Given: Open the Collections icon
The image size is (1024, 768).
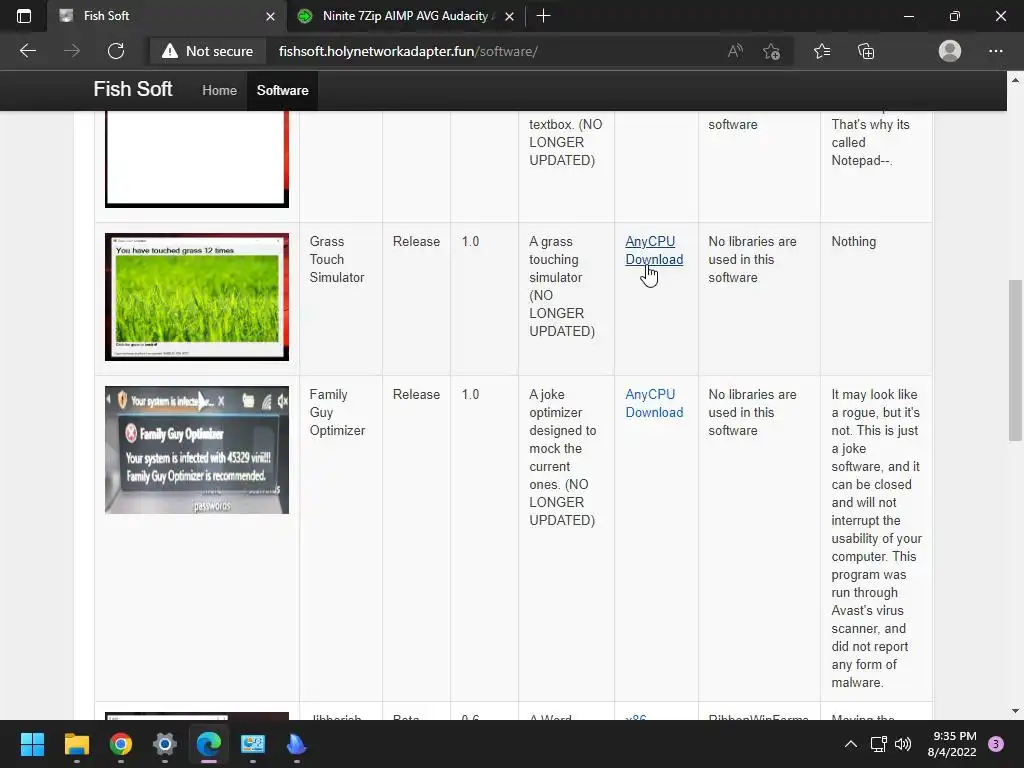Looking at the screenshot, I should coord(866,51).
